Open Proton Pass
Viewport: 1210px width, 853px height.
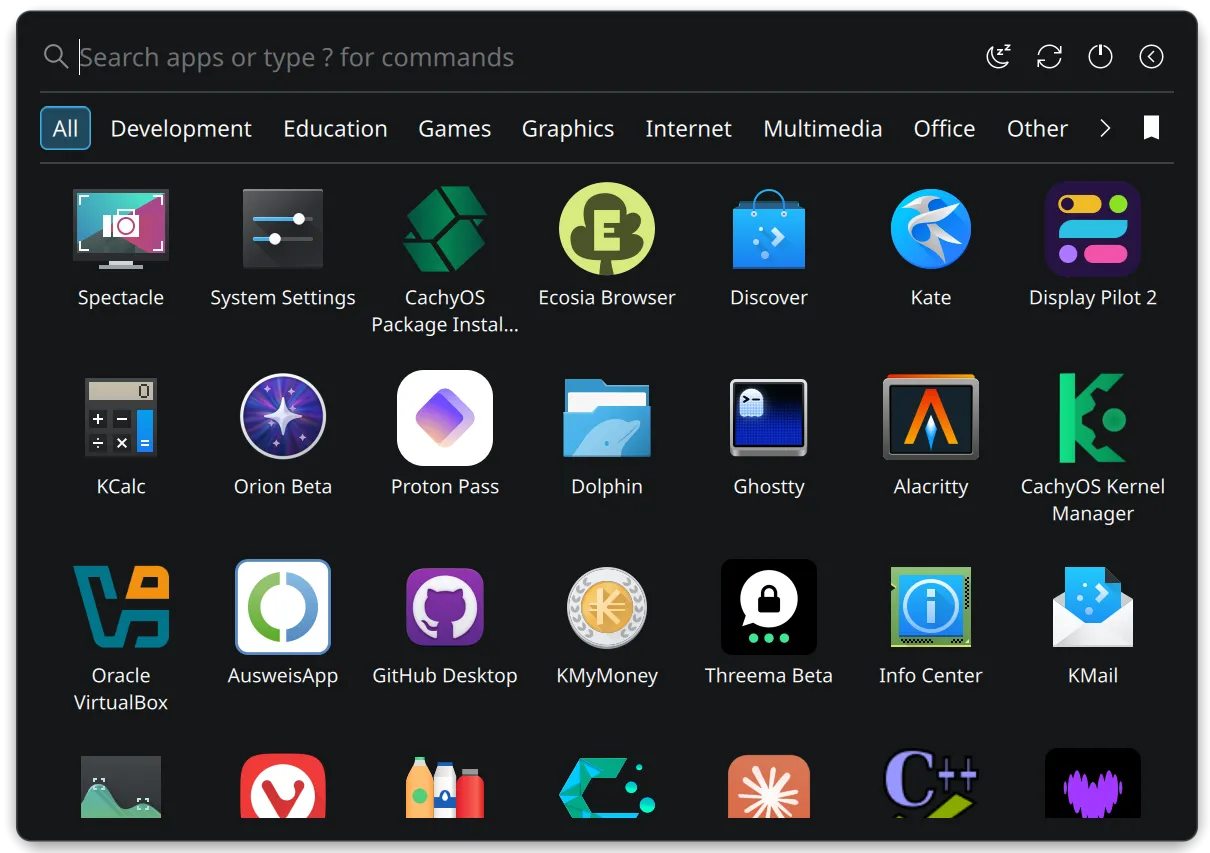445,417
